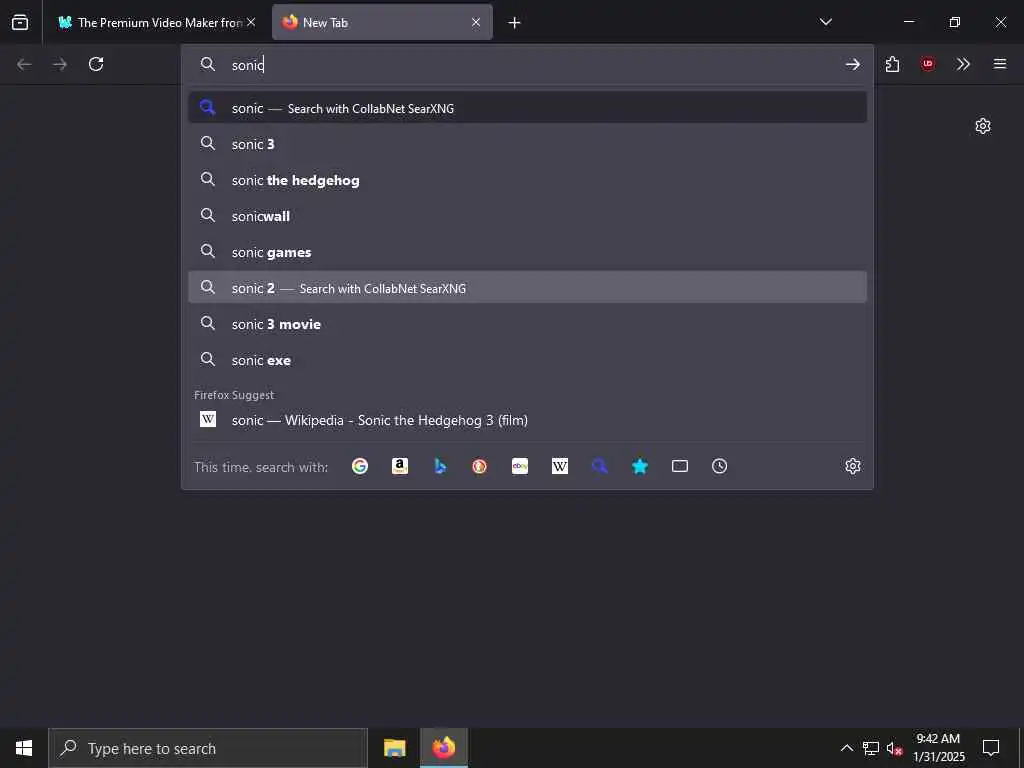Show hidden system tray icons

coord(846,748)
